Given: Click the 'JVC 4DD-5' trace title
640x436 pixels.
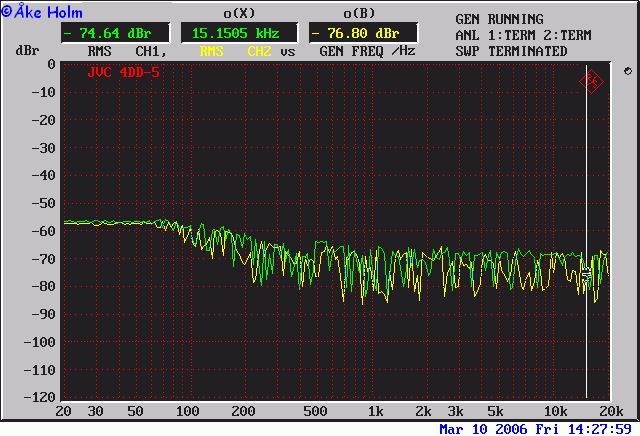Looking at the screenshot, I should [x=123, y=72].
